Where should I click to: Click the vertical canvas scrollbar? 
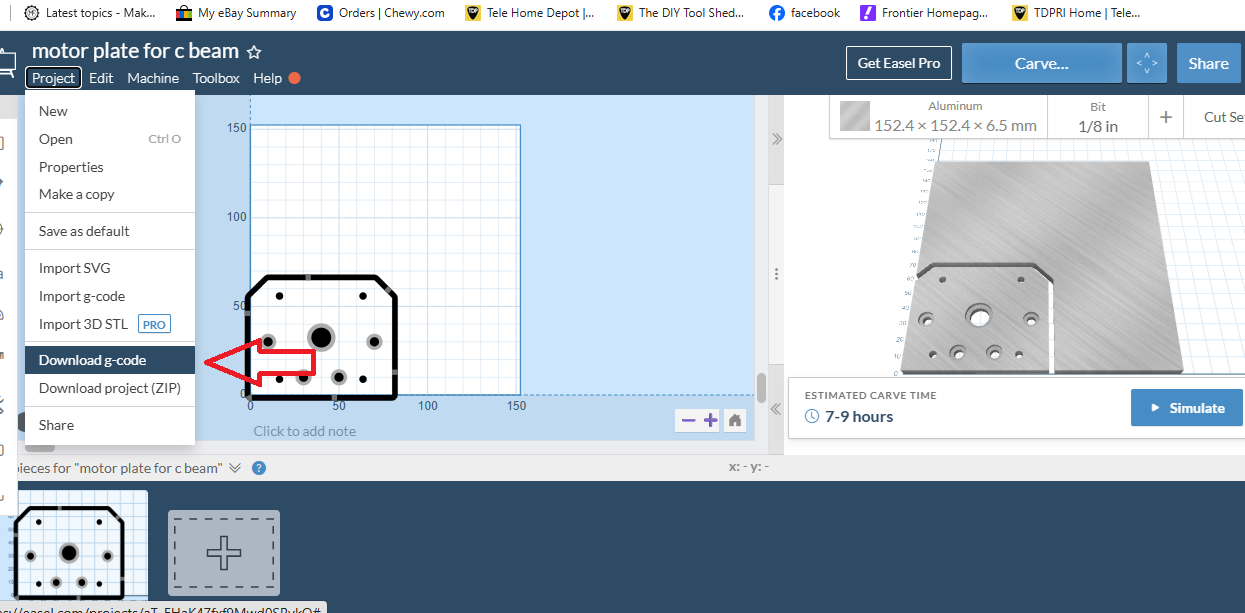(x=761, y=386)
